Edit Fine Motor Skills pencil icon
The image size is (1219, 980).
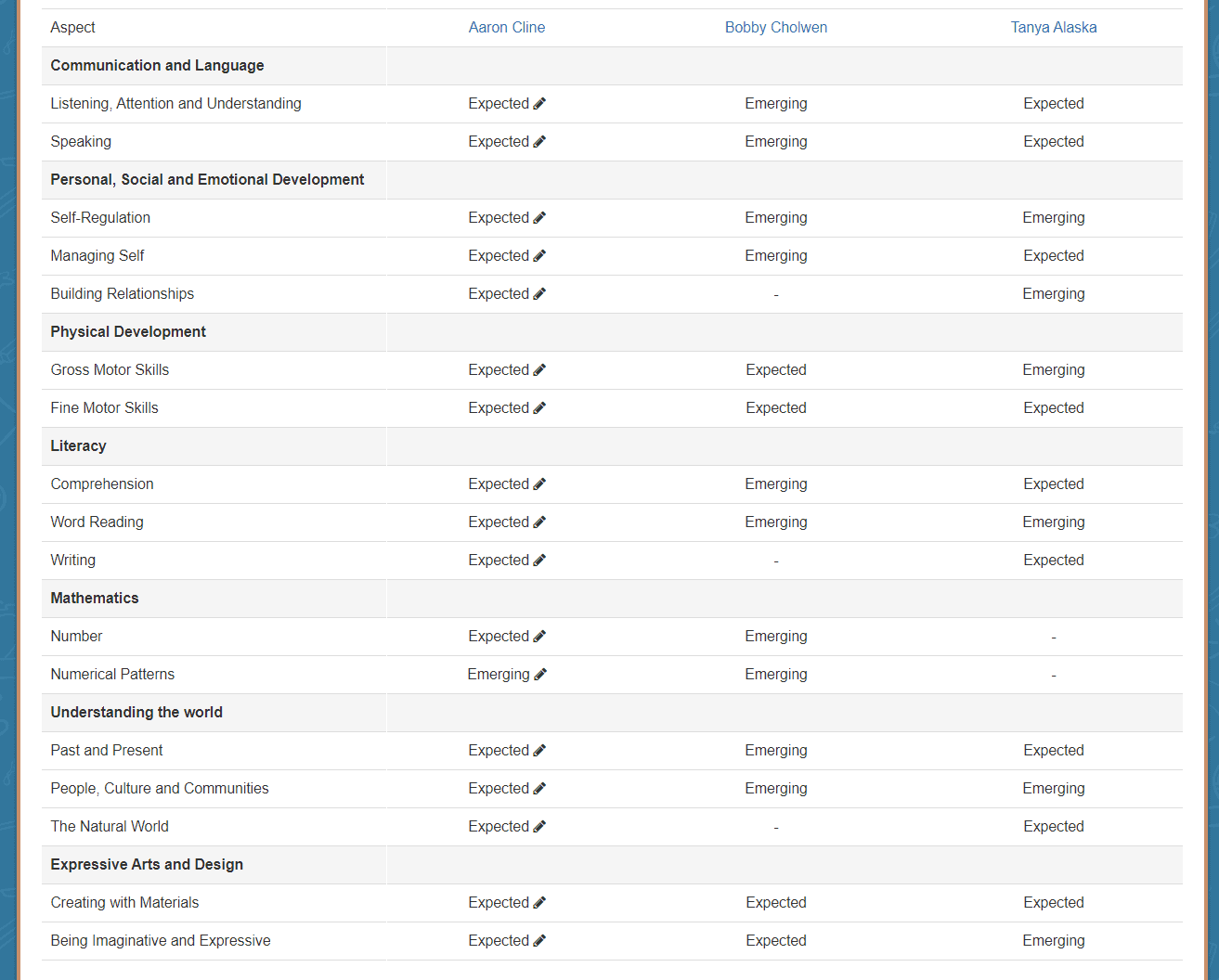tap(539, 408)
